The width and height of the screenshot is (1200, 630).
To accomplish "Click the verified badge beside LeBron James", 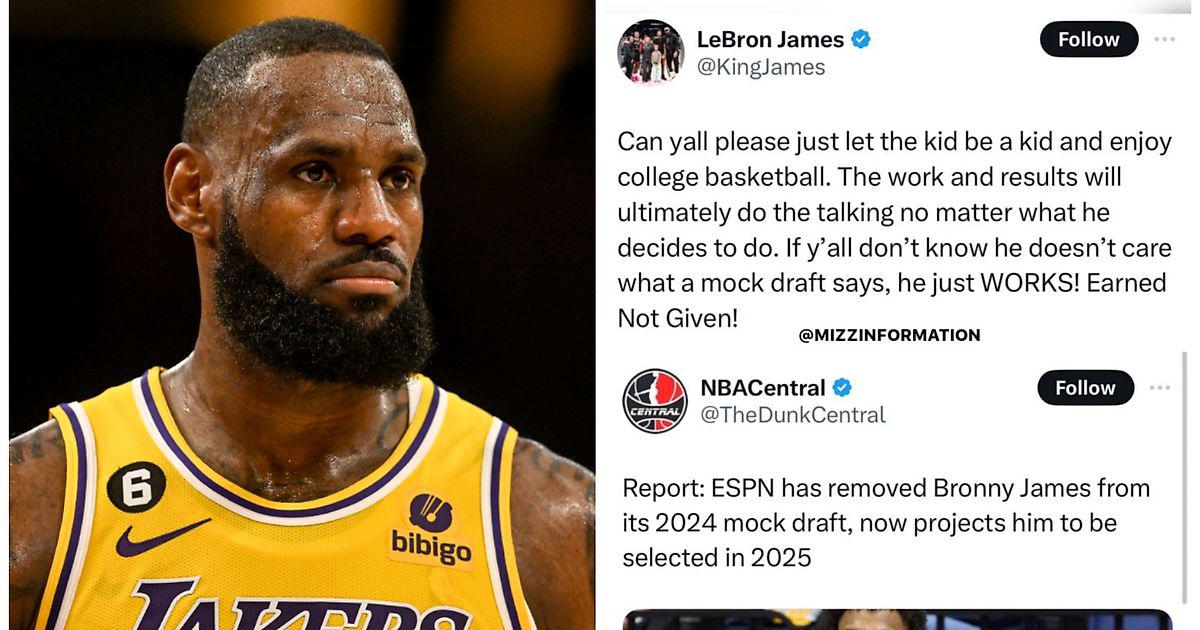I will coord(860,40).
